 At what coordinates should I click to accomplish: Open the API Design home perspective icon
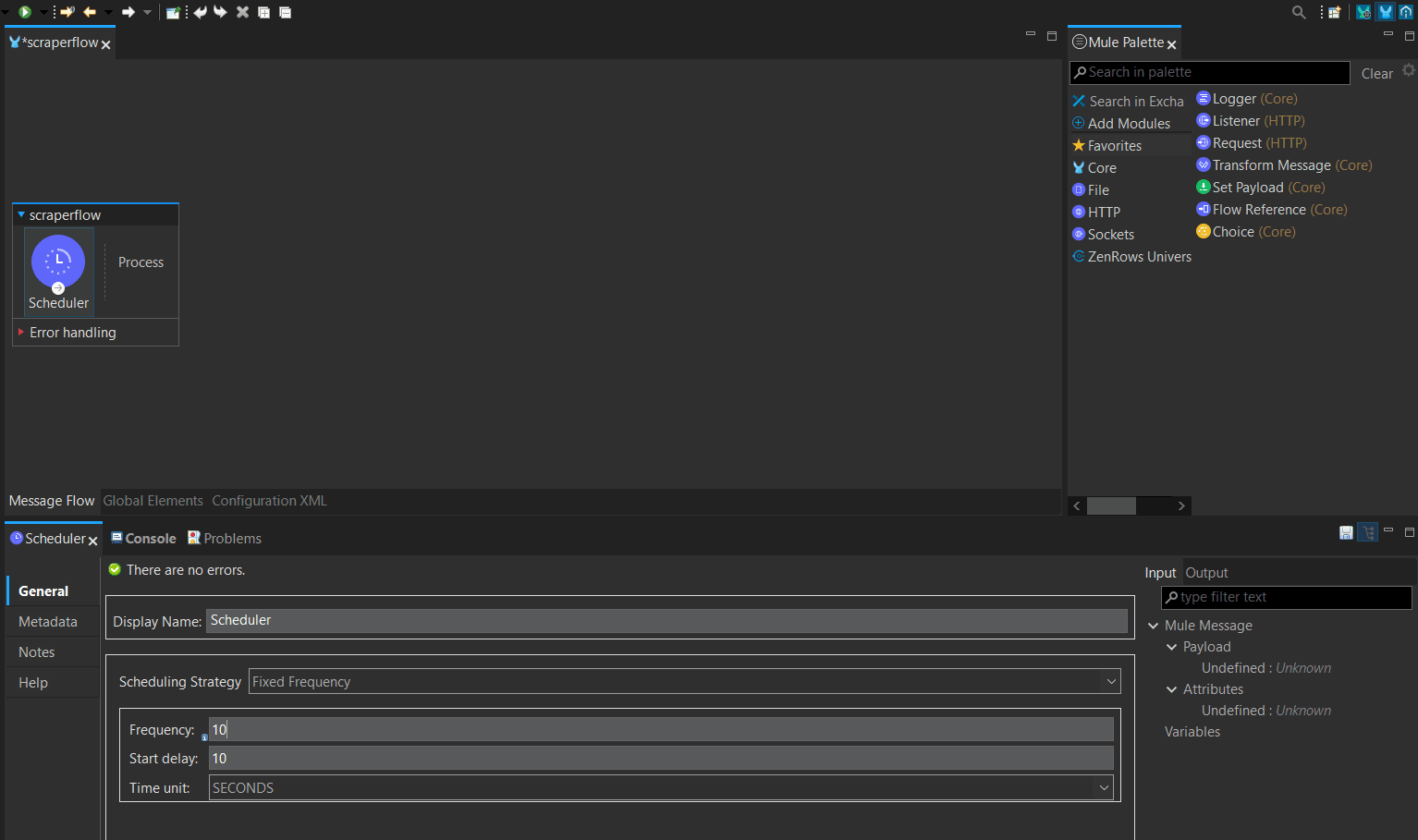click(x=1406, y=12)
